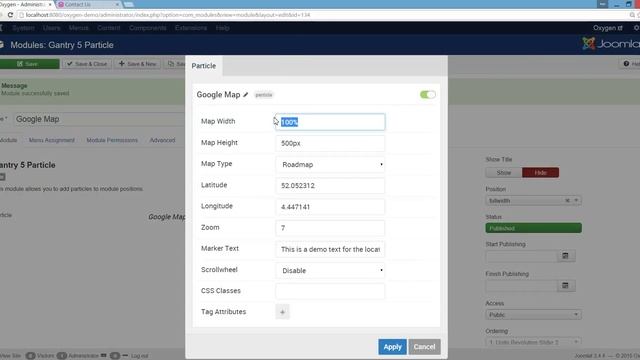Screen dimensions: 640x360
Task: Click the Zoom input field
Action: click(330, 228)
